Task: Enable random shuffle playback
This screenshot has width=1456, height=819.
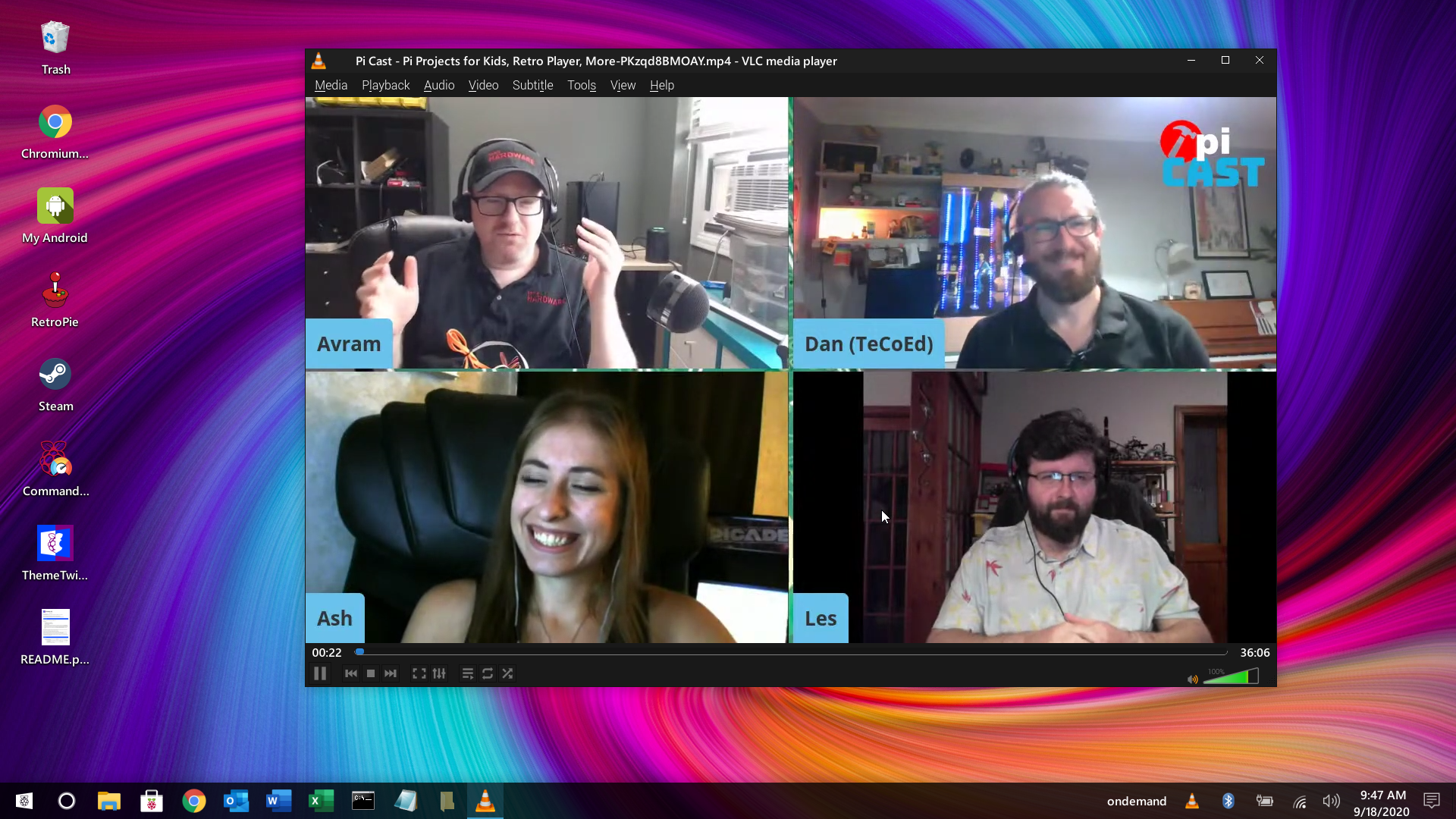Action: (x=507, y=673)
